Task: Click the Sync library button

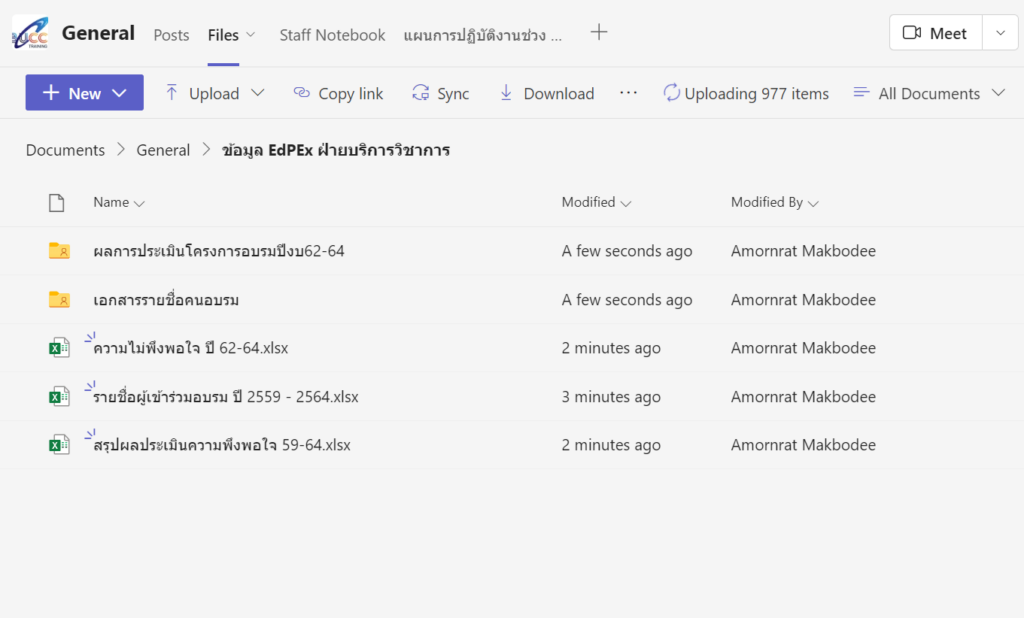Action: coord(440,93)
